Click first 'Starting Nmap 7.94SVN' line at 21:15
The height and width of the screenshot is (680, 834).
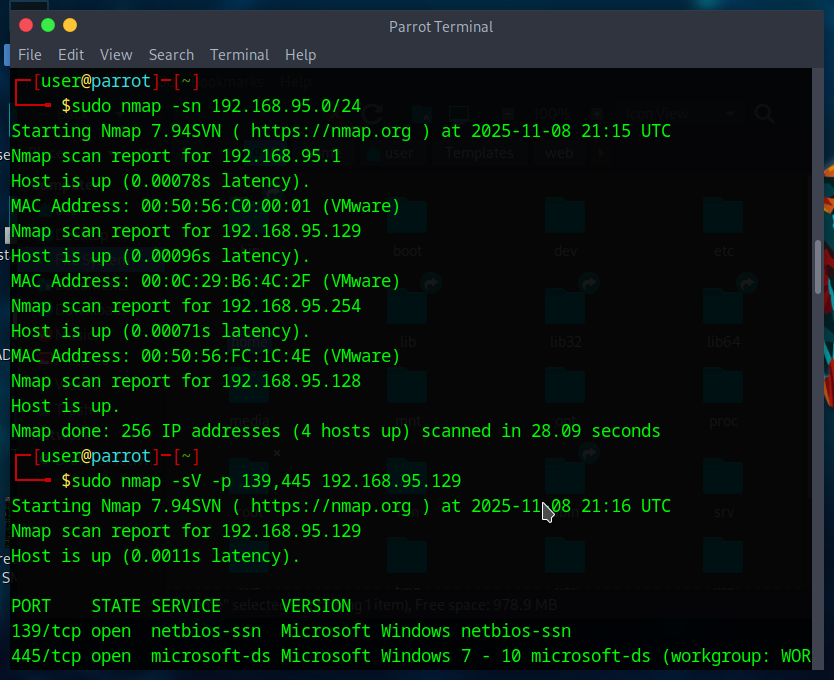point(341,131)
